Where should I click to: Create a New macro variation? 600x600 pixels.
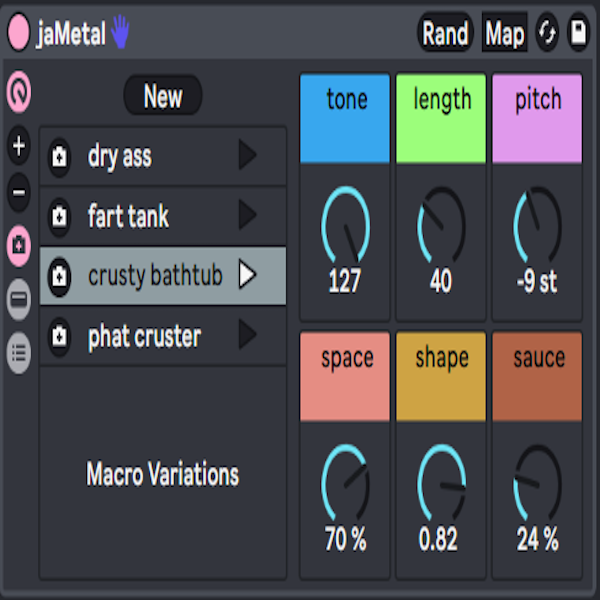click(162, 97)
